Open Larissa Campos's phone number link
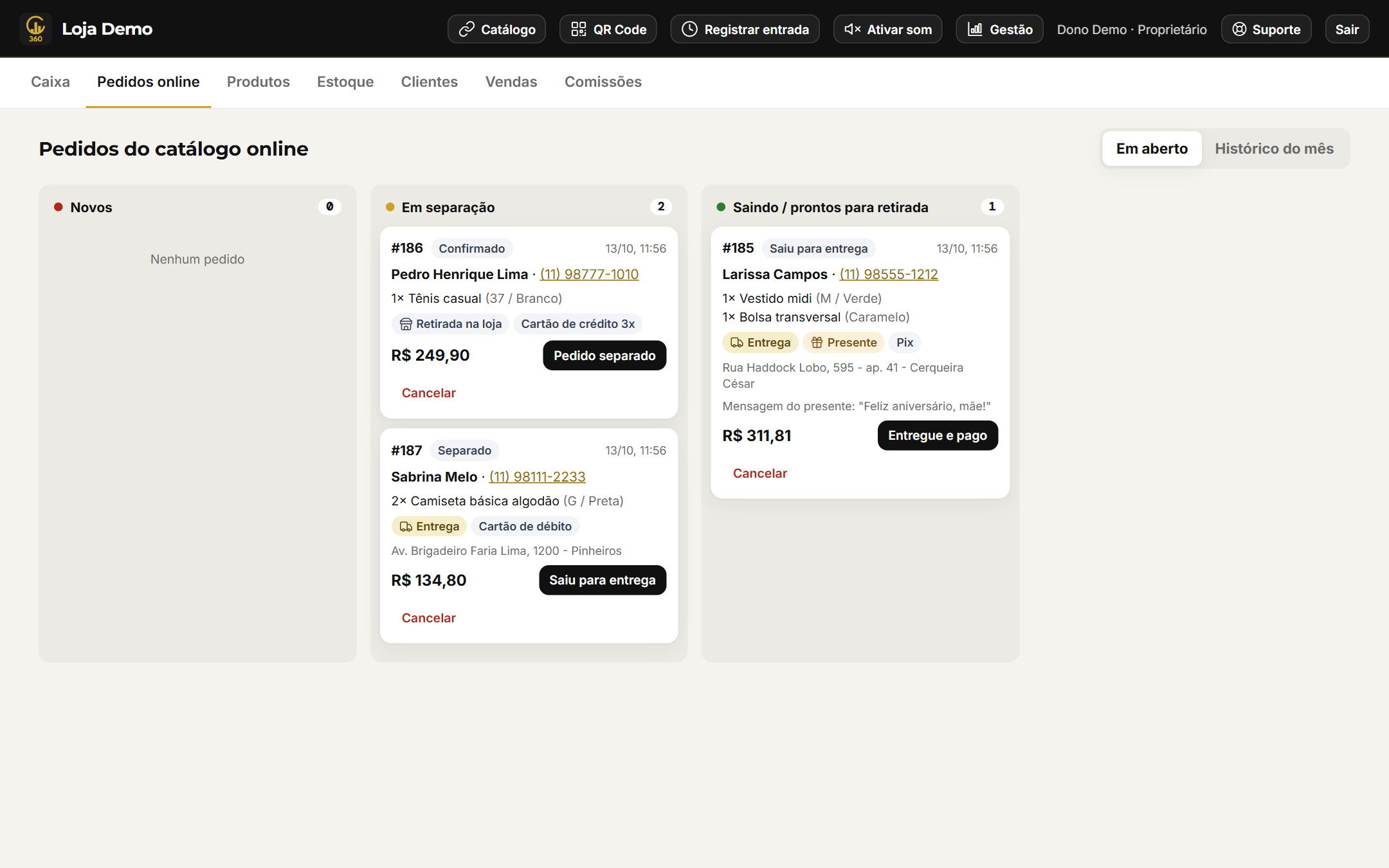 click(x=889, y=275)
